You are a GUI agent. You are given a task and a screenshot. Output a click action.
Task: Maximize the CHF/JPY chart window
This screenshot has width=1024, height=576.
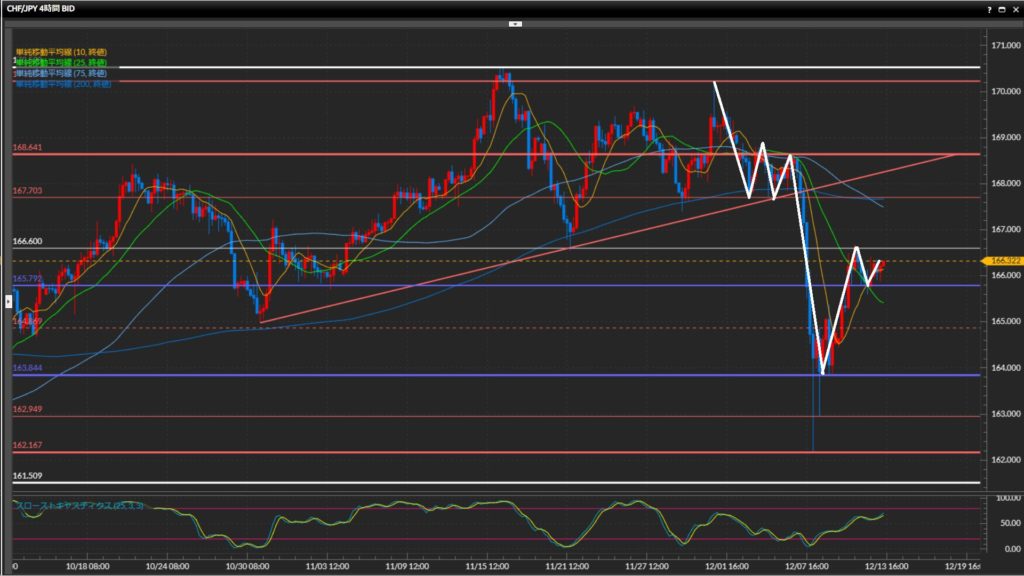1001,8
